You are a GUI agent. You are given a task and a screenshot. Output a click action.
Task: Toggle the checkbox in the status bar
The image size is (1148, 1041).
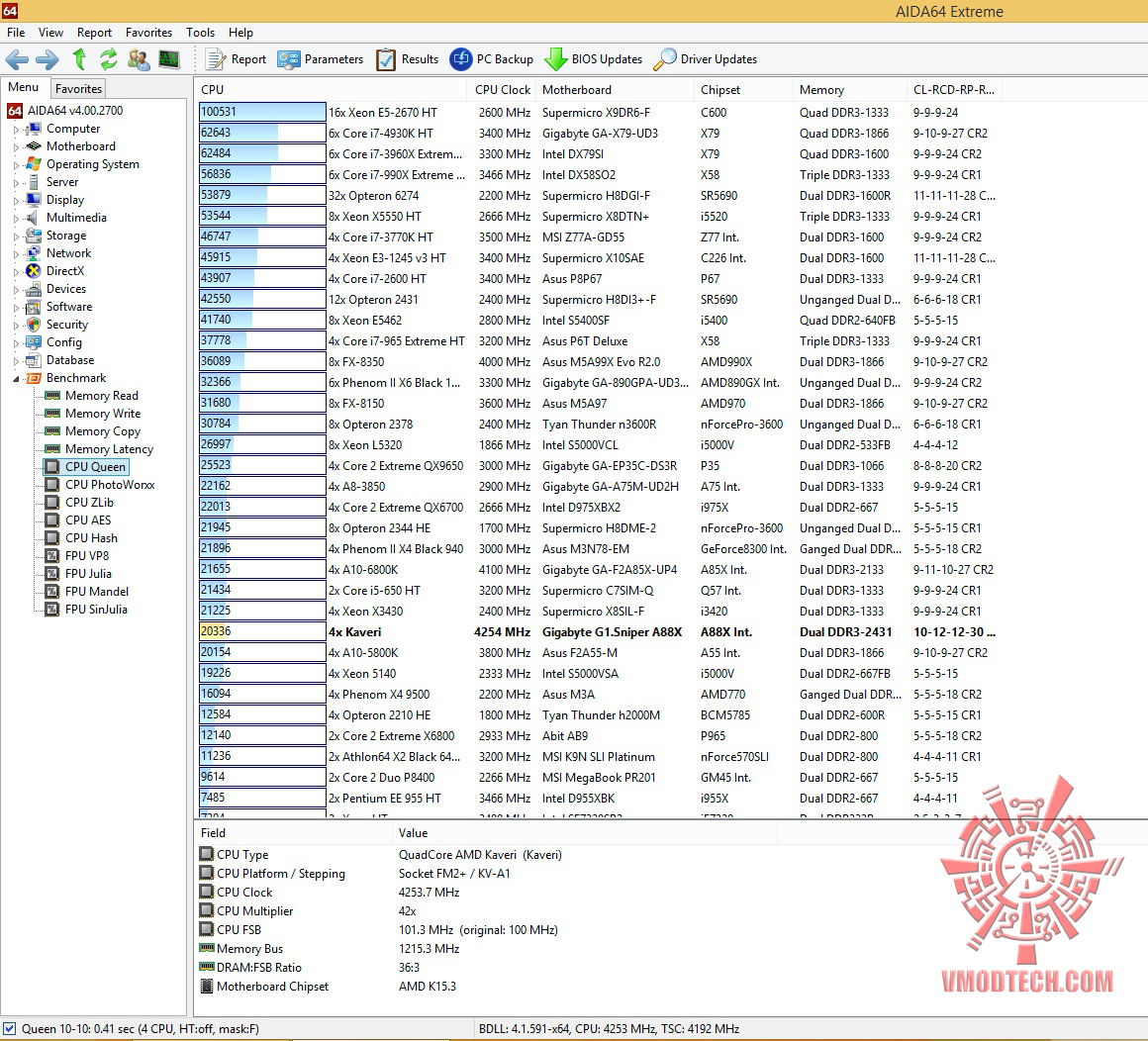coord(9,1028)
